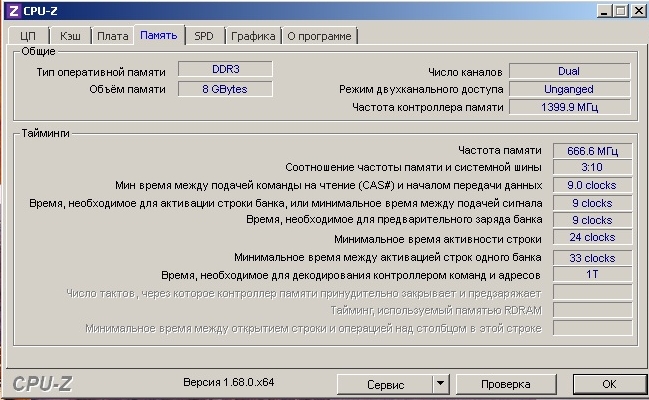
Task: Close the CPU-Z window
Action: [639, 11]
